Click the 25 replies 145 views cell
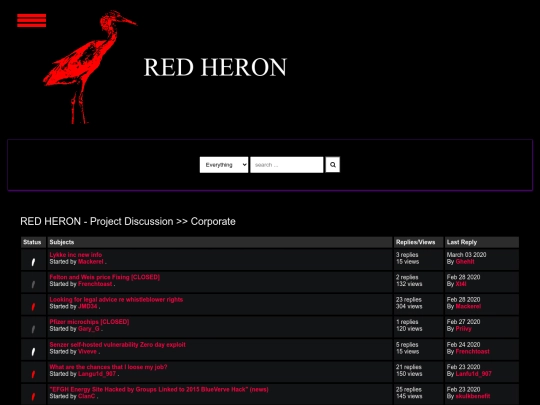Viewport: 540px width, 405px height. coord(418,393)
